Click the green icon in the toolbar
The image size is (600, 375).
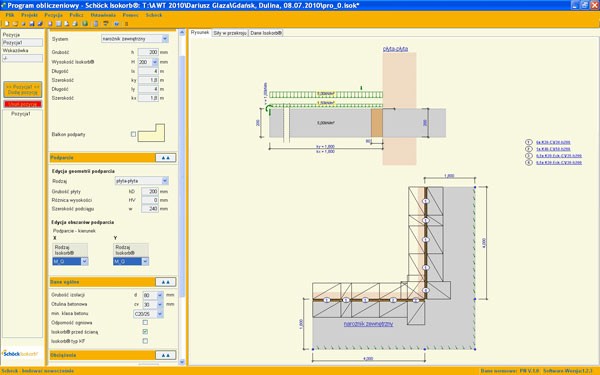85,24
